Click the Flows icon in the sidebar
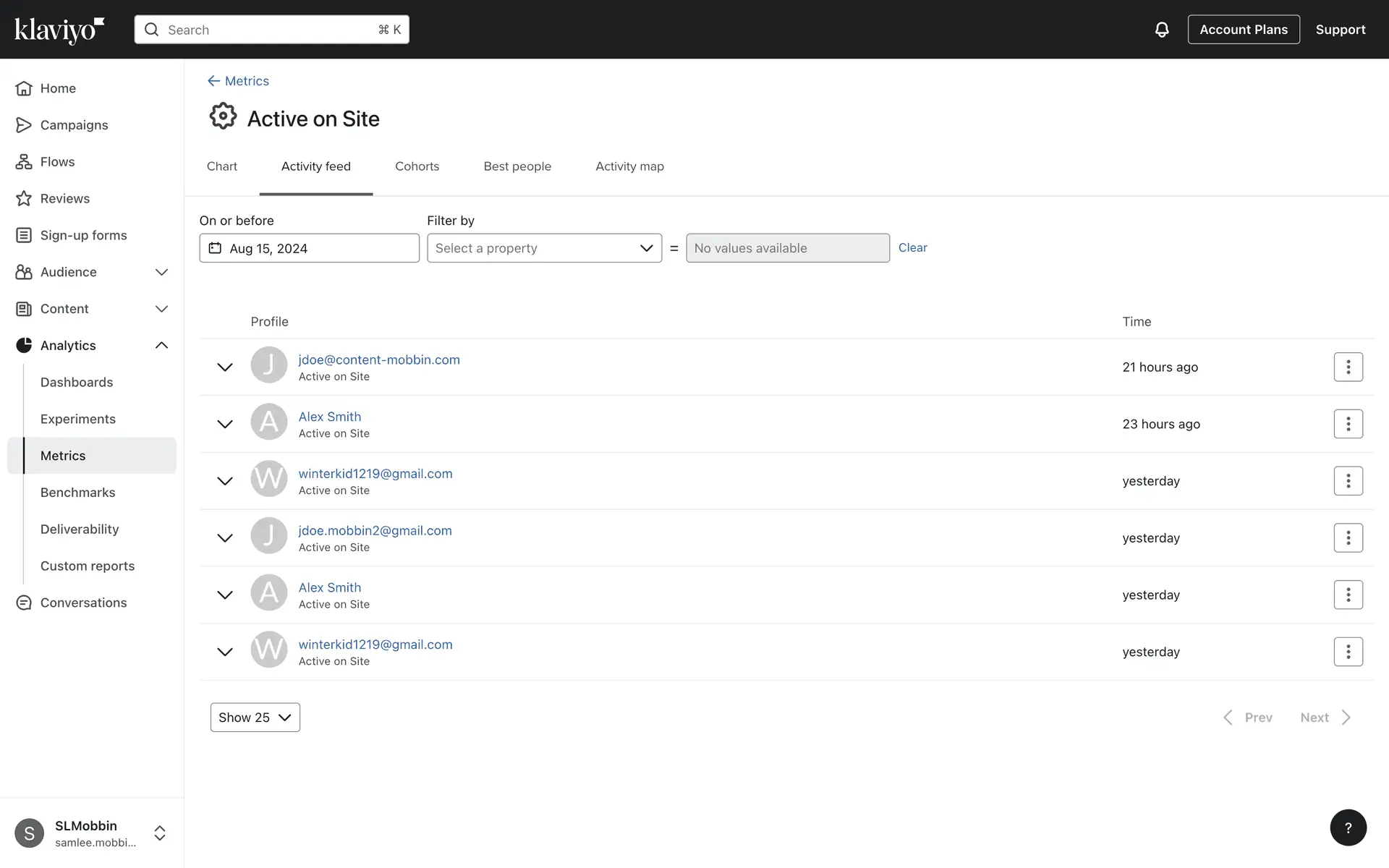 click(24, 161)
